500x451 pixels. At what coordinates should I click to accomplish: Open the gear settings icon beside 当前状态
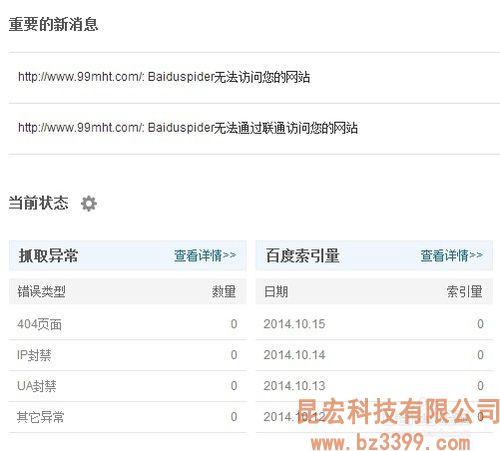click(x=89, y=203)
